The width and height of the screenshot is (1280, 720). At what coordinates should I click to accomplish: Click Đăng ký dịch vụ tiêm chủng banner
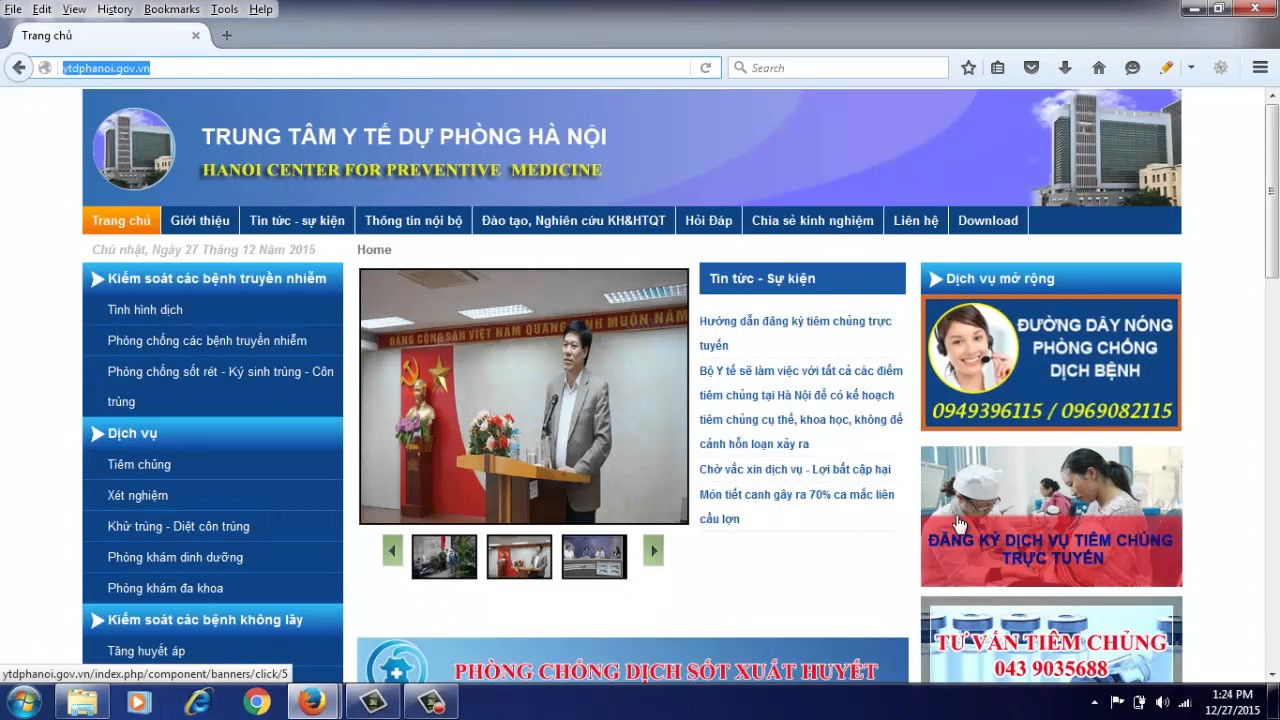(1051, 516)
